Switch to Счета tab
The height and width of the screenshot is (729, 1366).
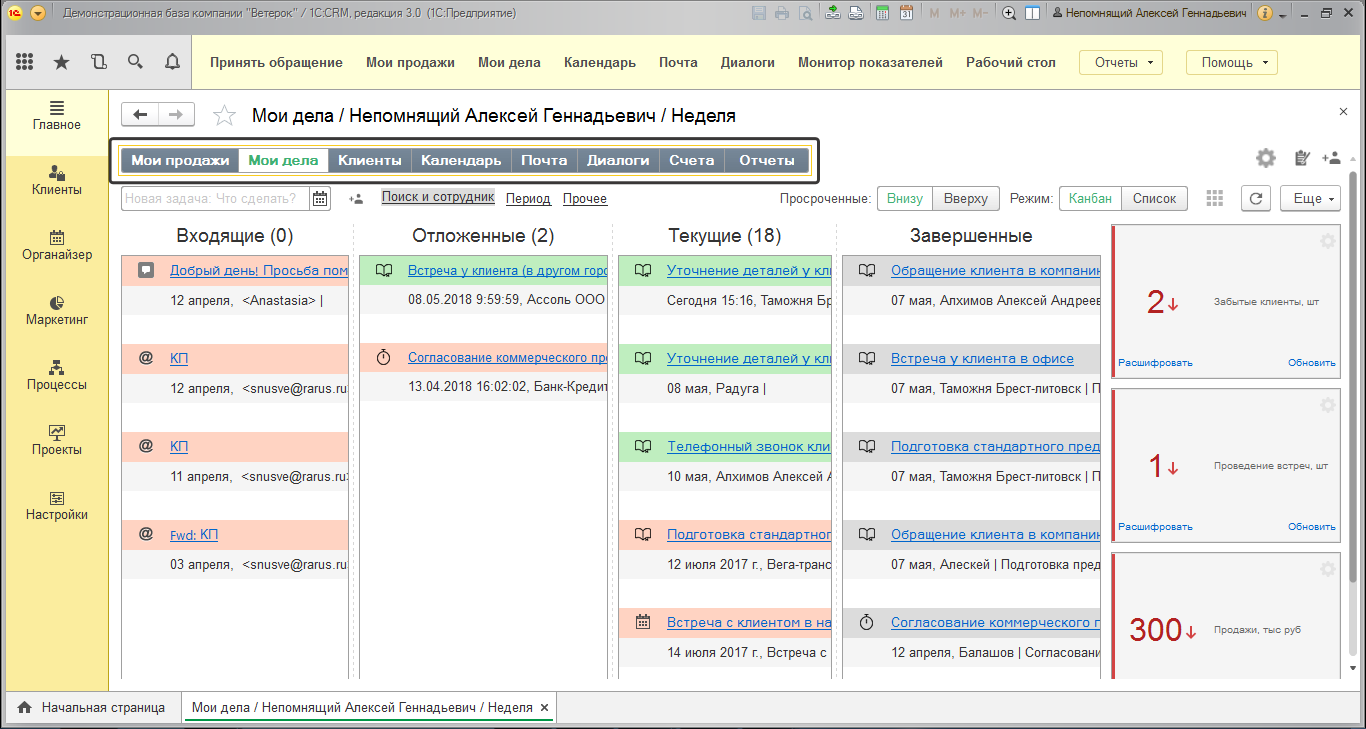coord(692,160)
